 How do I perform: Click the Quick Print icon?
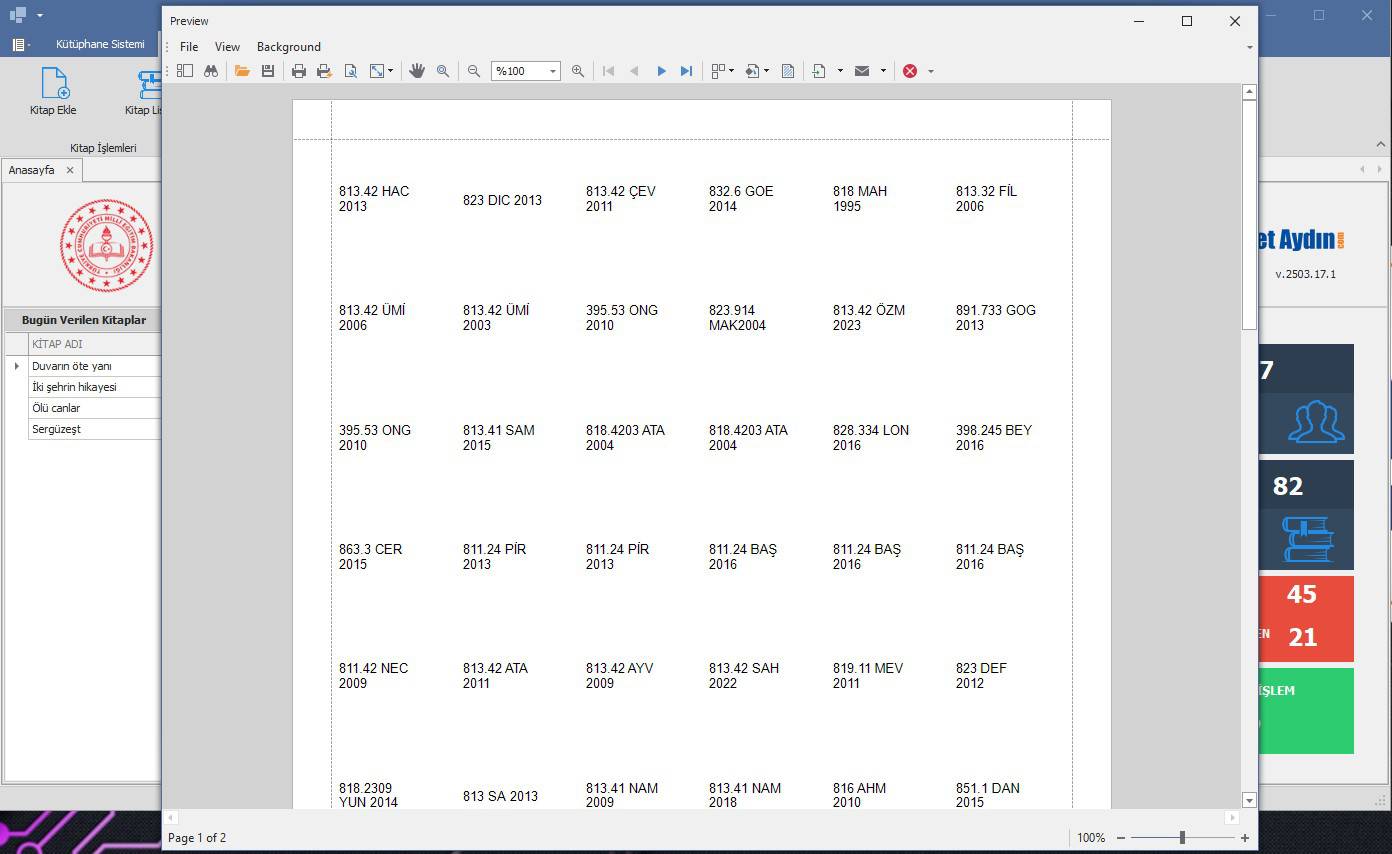(324, 71)
